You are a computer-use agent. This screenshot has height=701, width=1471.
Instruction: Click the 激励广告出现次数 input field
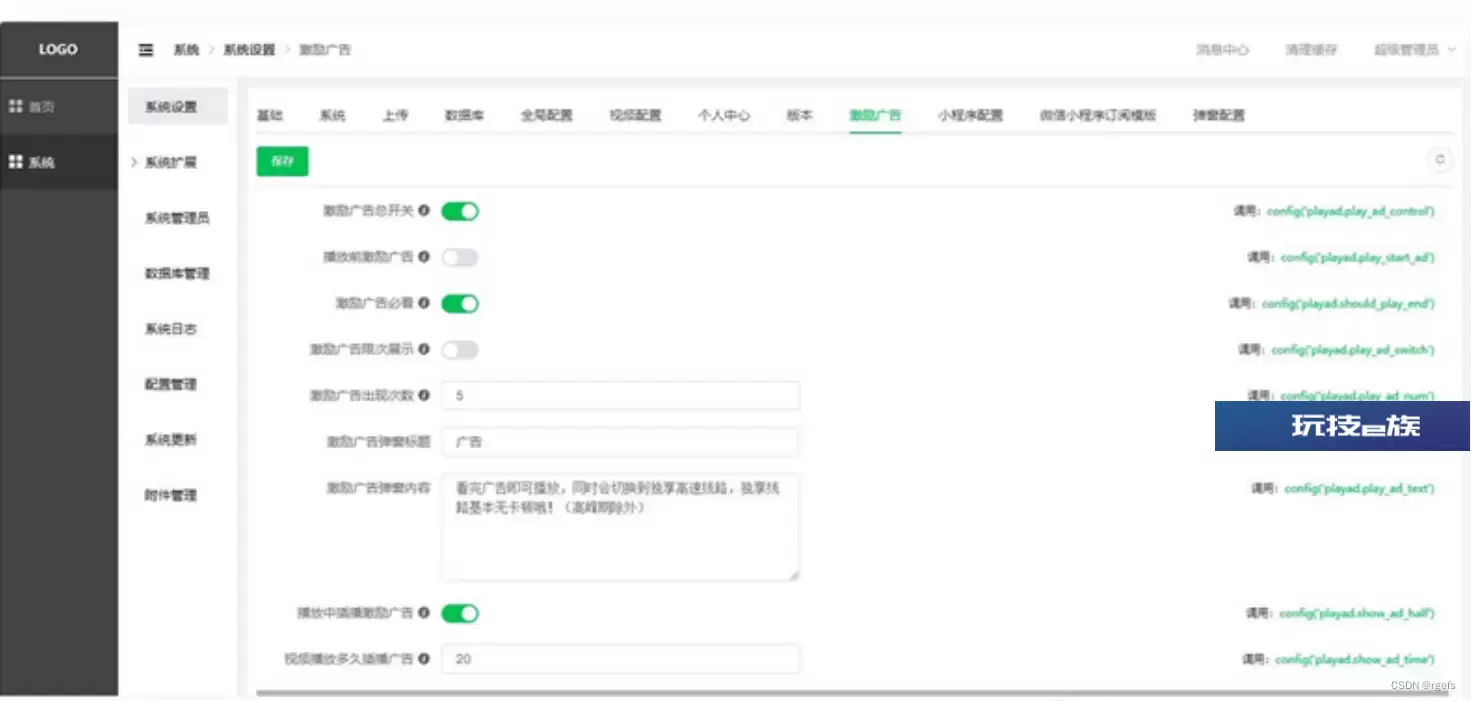[620, 395]
